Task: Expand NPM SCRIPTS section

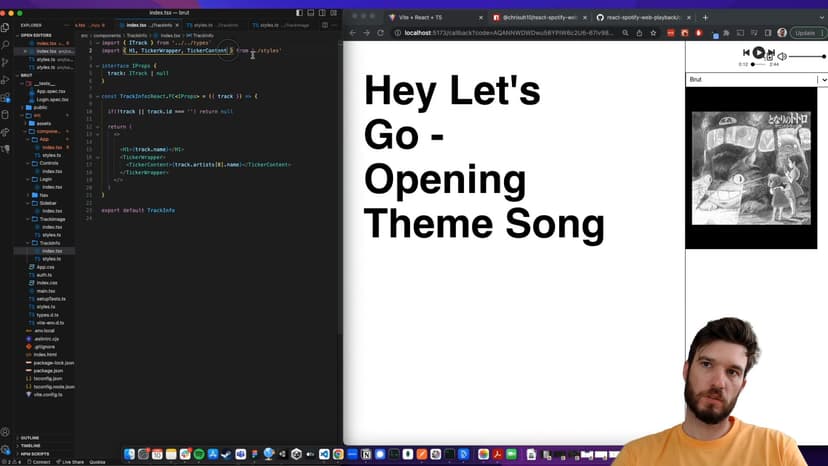Action: (34, 453)
